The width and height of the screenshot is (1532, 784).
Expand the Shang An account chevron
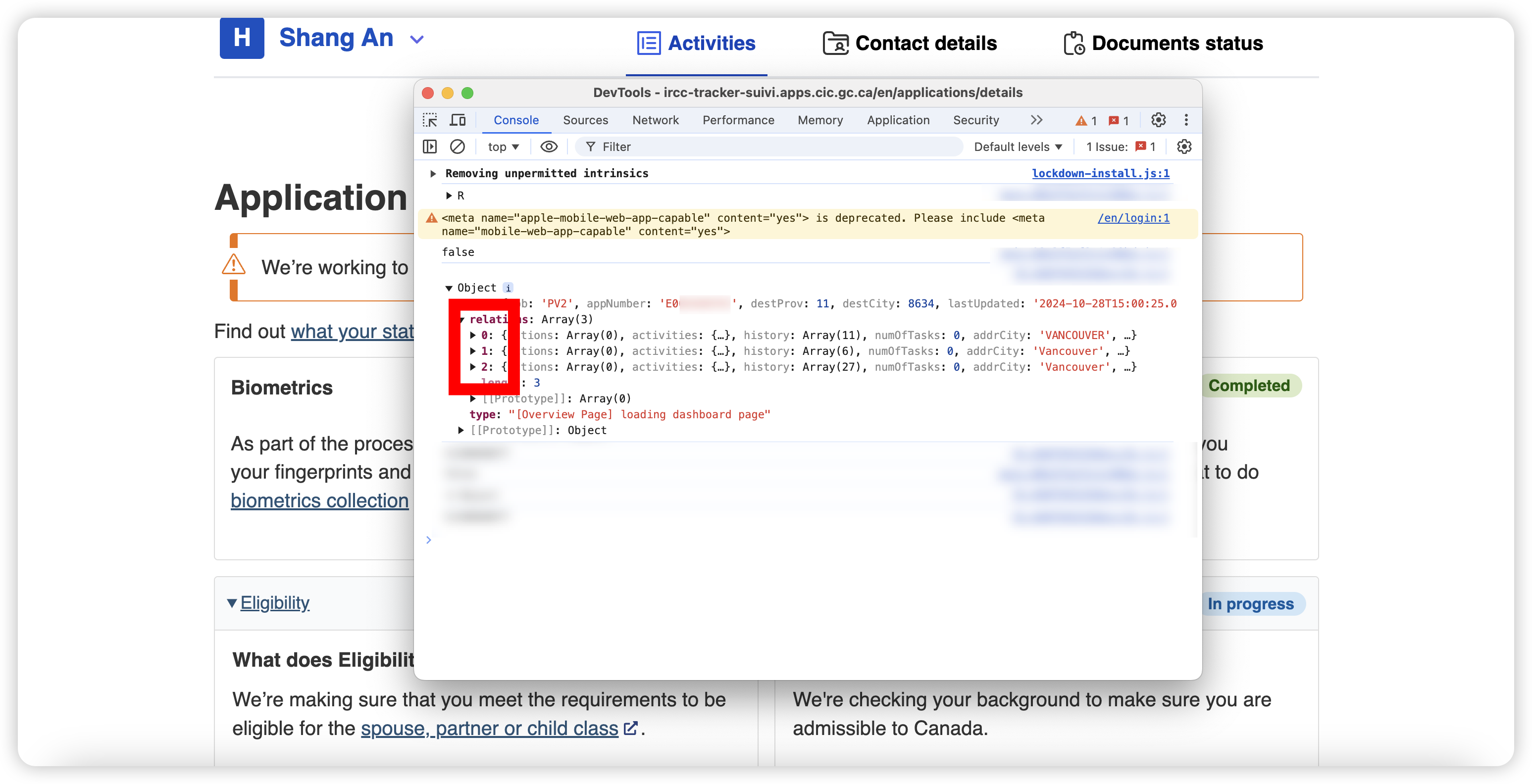coord(417,39)
